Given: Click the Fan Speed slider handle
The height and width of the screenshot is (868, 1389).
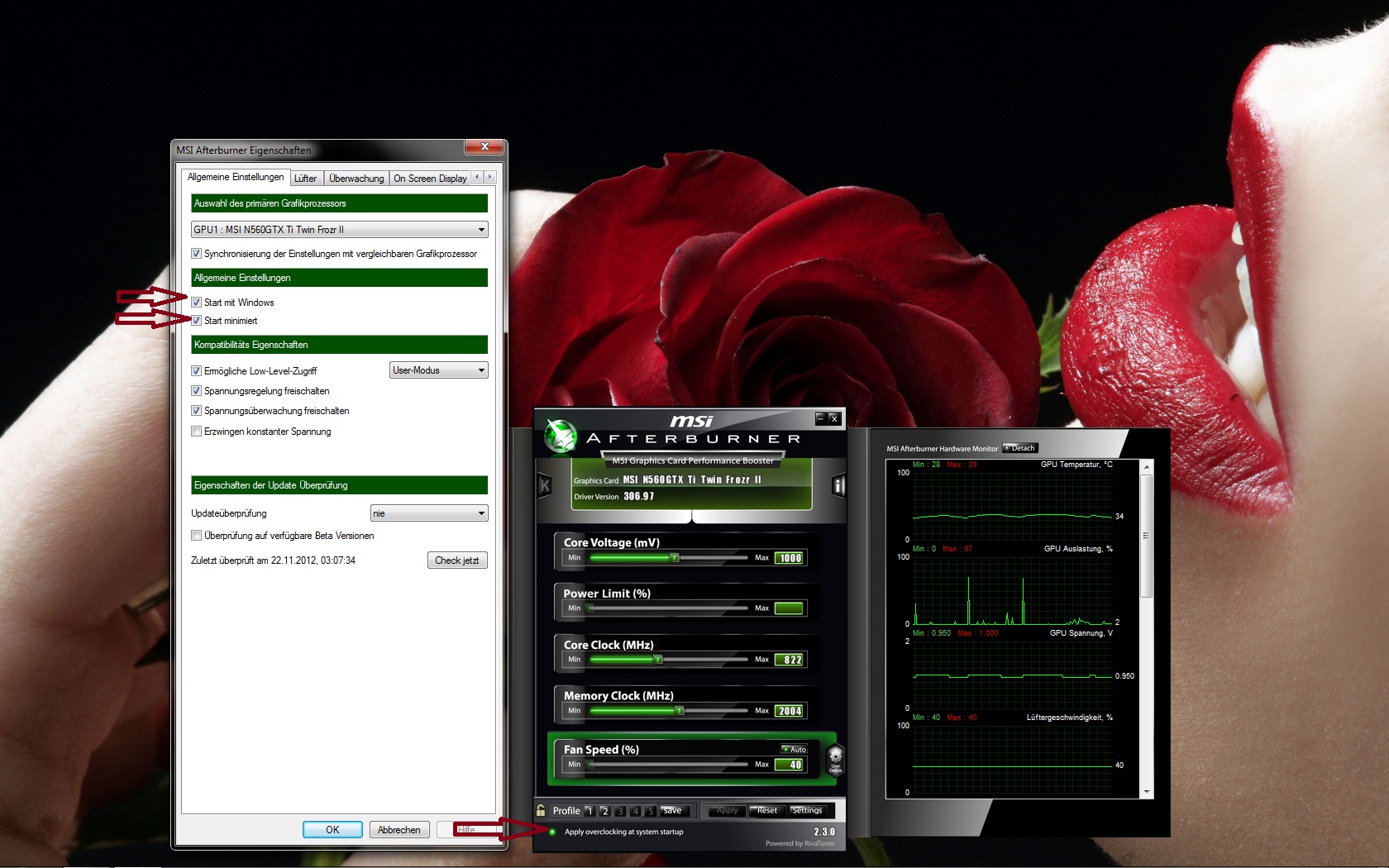Looking at the screenshot, I should tap(591, 765).
